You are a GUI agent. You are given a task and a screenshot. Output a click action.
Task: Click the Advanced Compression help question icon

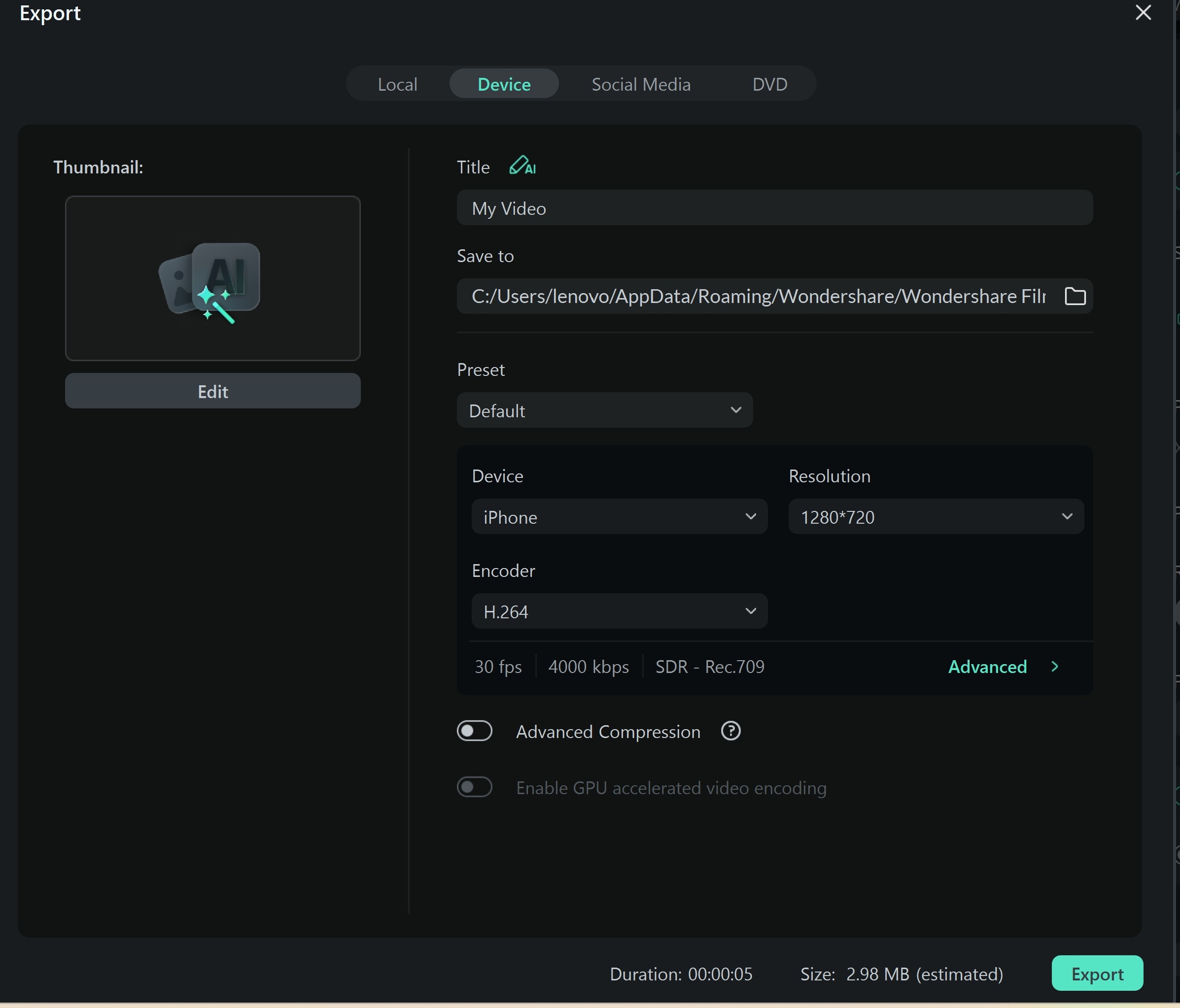click(730, 731)
